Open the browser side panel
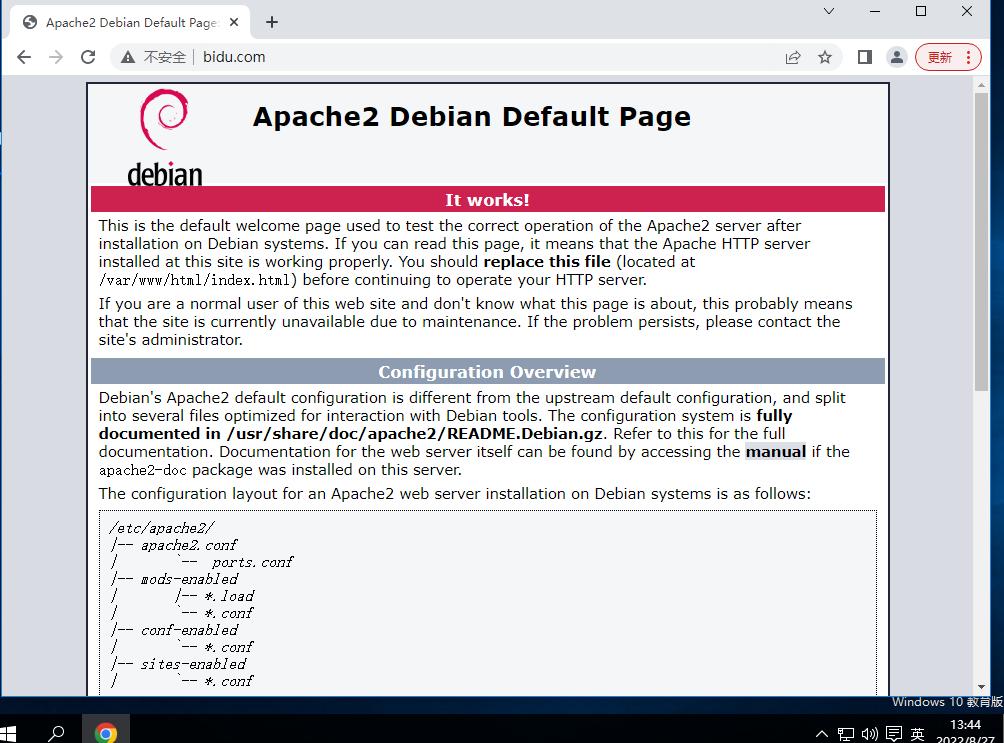This screenshot has height=743, width=1004. tap(864, 57)
